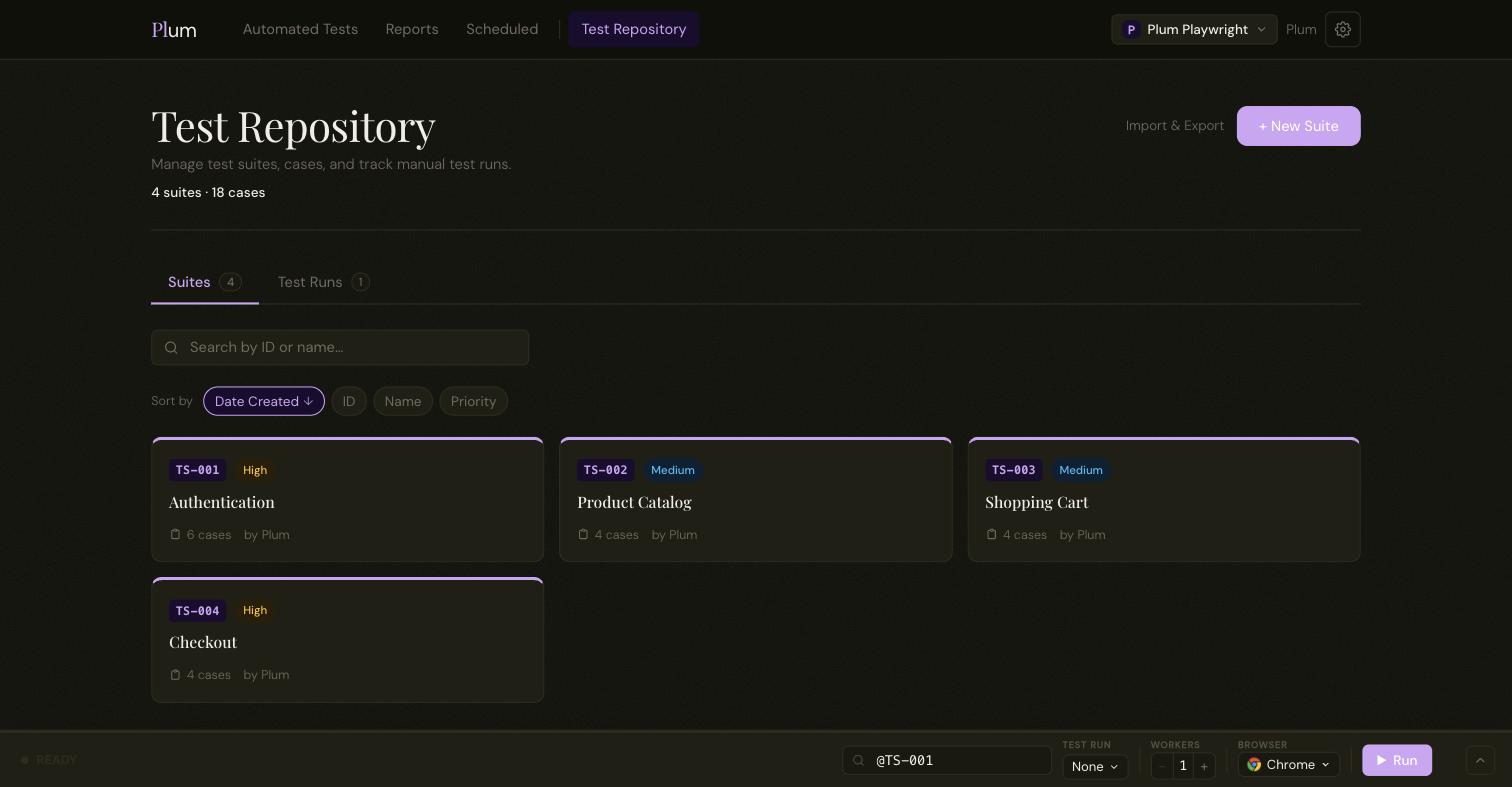Screen dimensions: 1512x787
Task: Click the TS-001 ID badge
Action: [x=197, y=470]
